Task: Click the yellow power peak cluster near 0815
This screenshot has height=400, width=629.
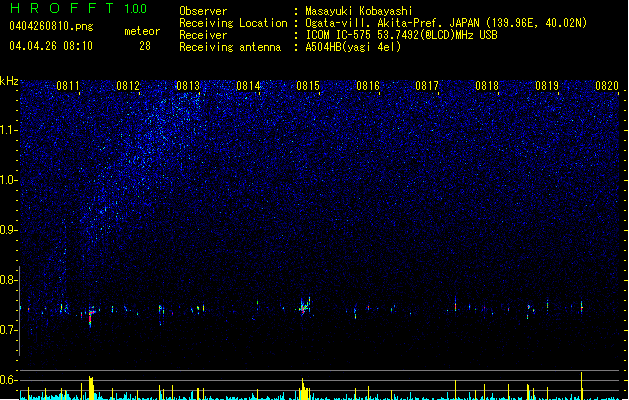Action: [305, 389]
